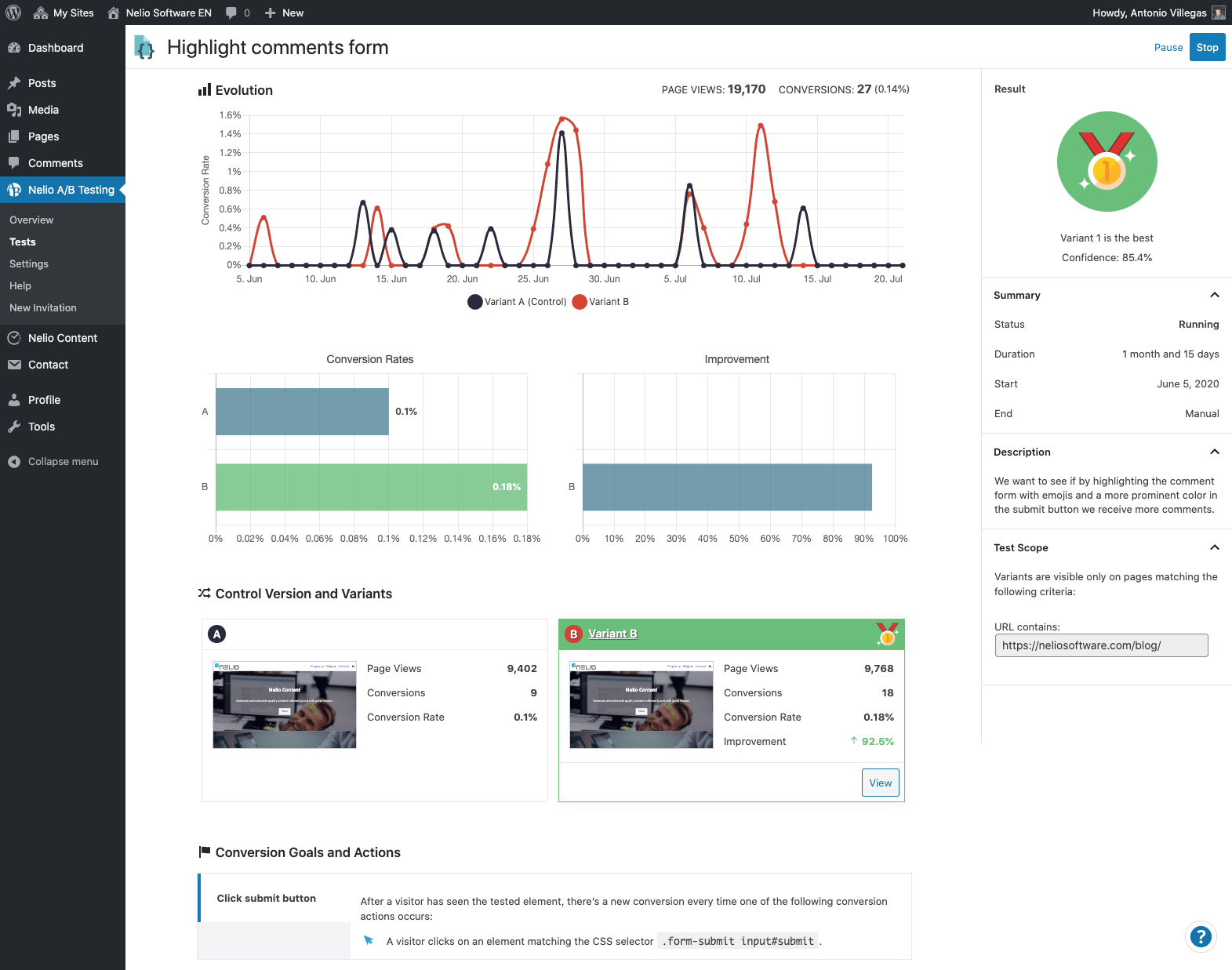Click the winner medal icon in Result panel
This screenshot has width=1232, height=970.
point(1107,162)
